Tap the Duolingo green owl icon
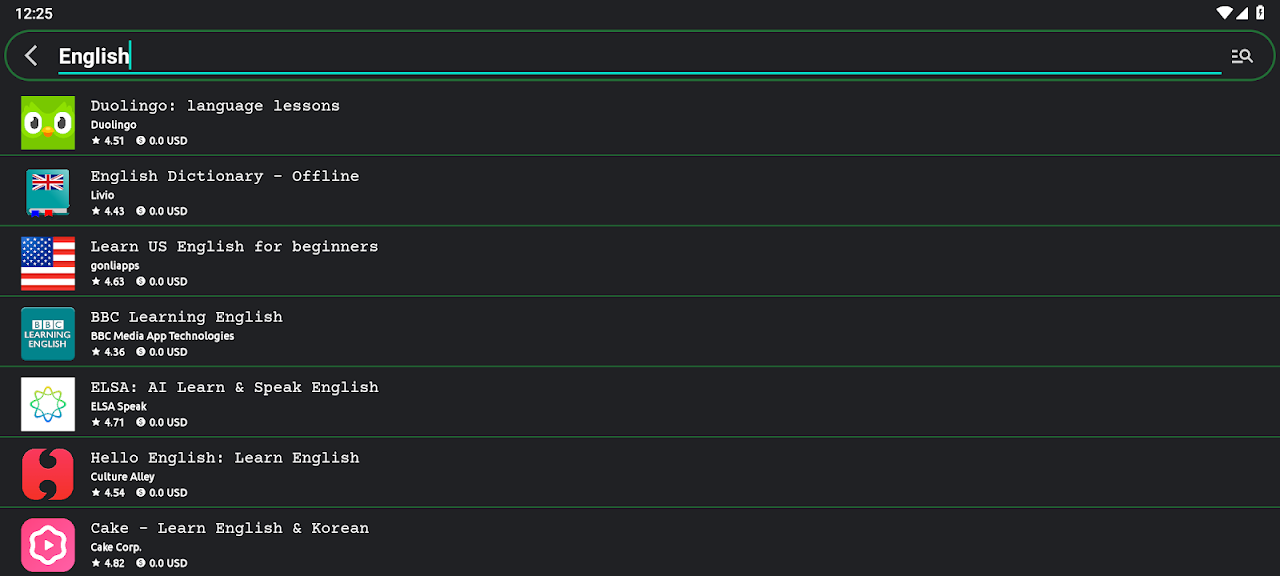Screen dimensions: 1280x576 point(48,123)
